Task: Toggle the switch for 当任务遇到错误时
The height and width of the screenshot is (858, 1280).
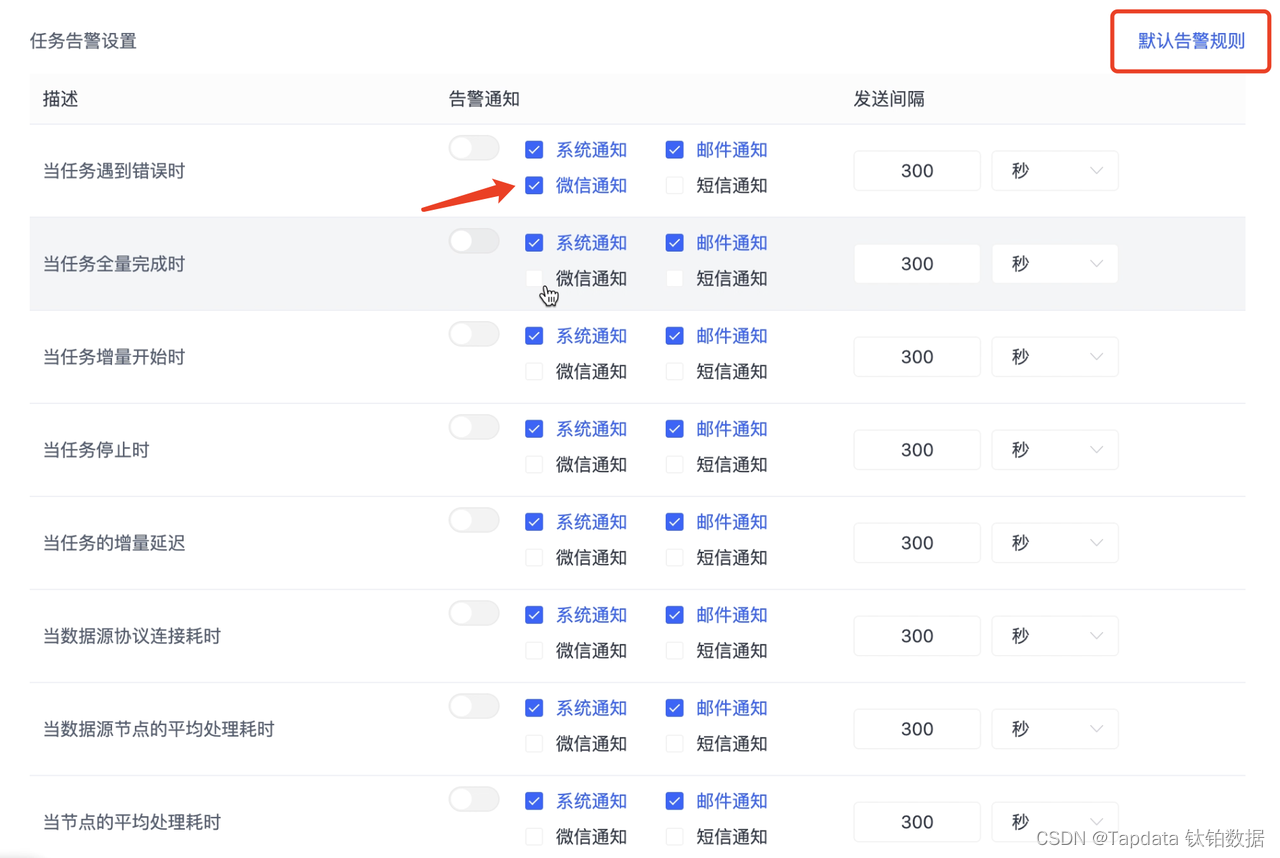Action: click(x=474, y=148)
